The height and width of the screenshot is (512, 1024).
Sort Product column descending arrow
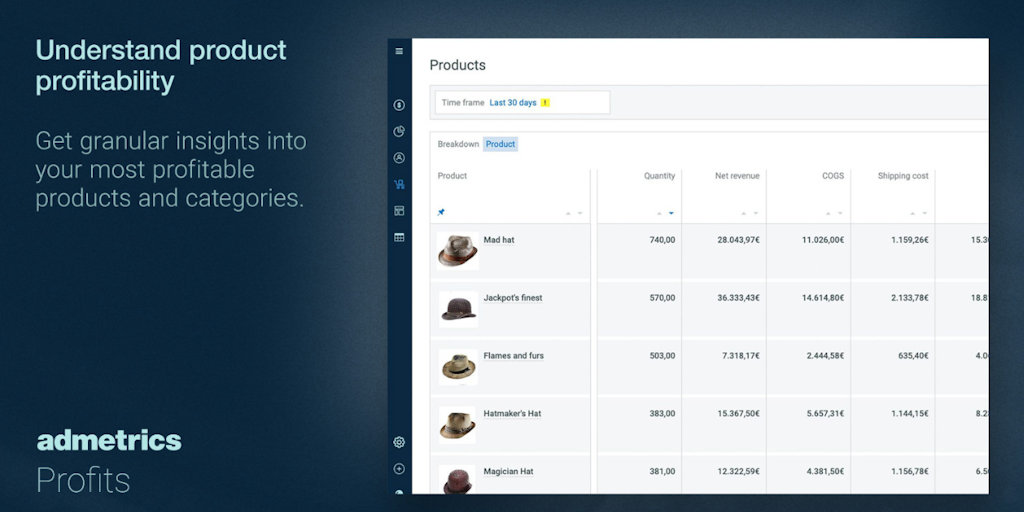pyautogui.click(x=579, y=214)
